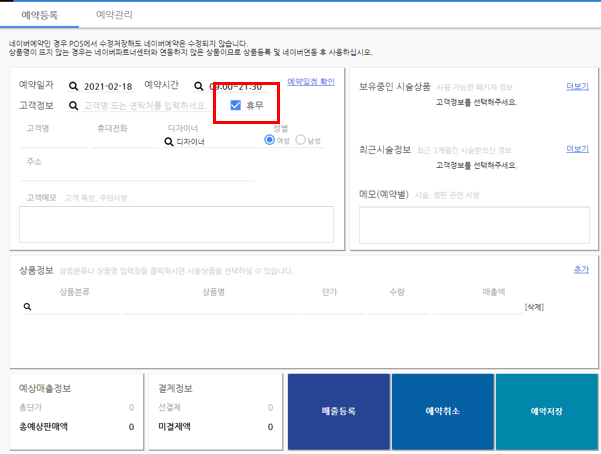
Task: Click the 매출등록 button
Action: [339, 411]
